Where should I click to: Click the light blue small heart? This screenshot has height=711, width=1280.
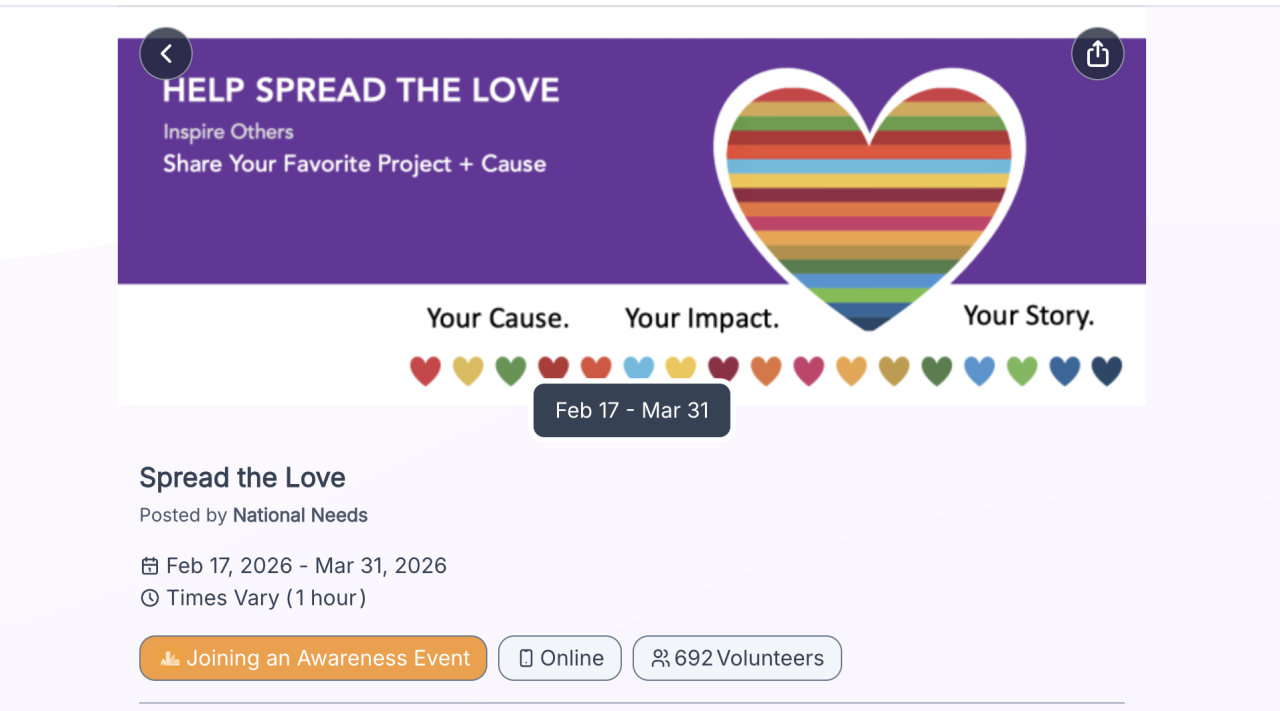pyautogui.click(x=638, y=369)
